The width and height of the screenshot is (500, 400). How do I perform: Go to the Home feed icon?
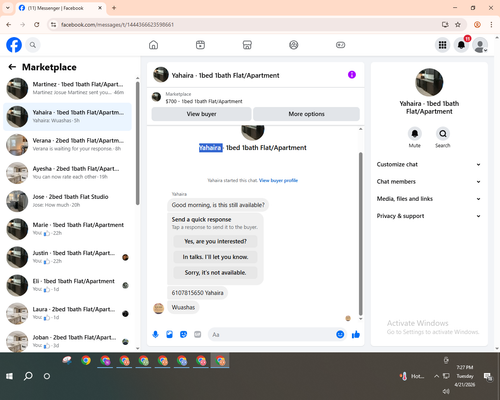click(153, 45)
